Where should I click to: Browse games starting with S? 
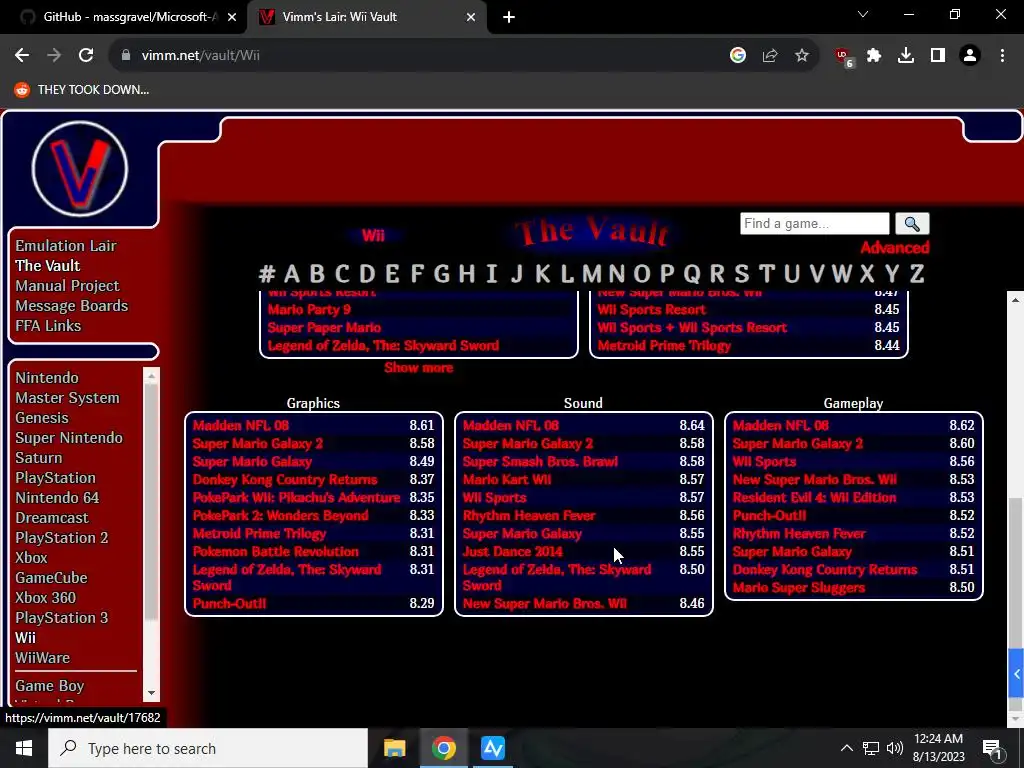[x=742, y=274]
